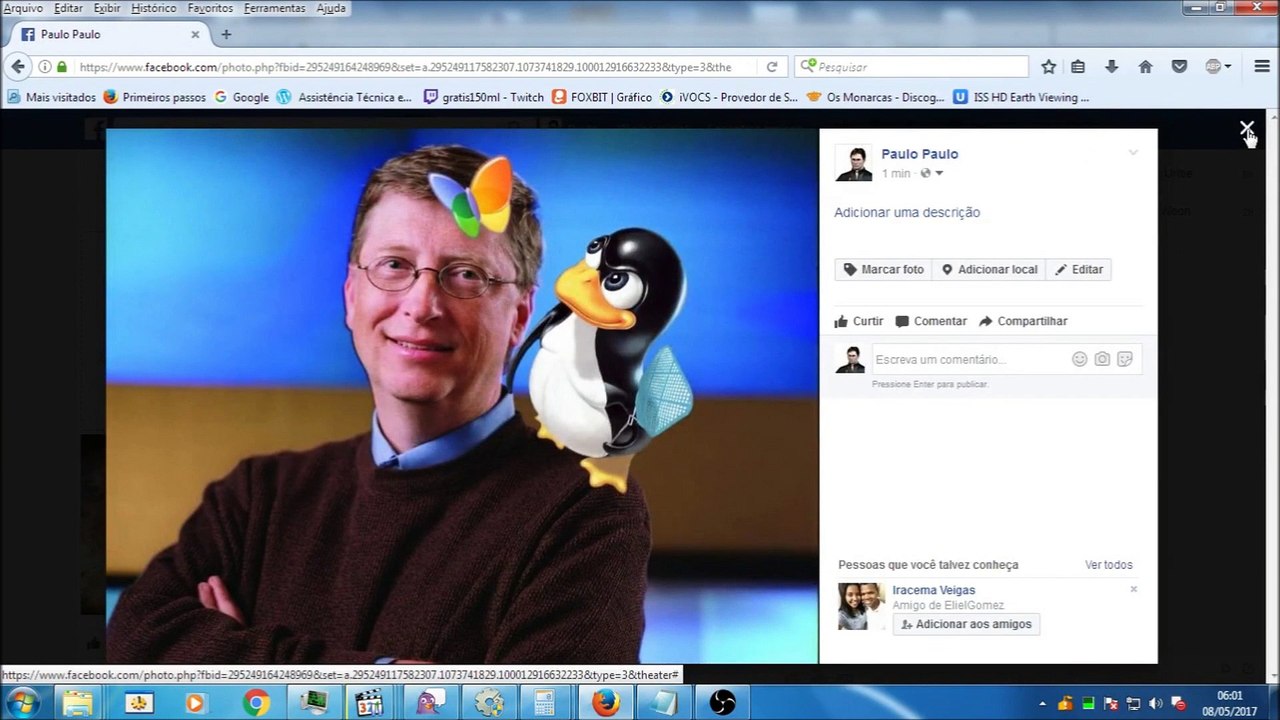
Task: Open the Histórico menu
Action: click(x=154, y=8)
